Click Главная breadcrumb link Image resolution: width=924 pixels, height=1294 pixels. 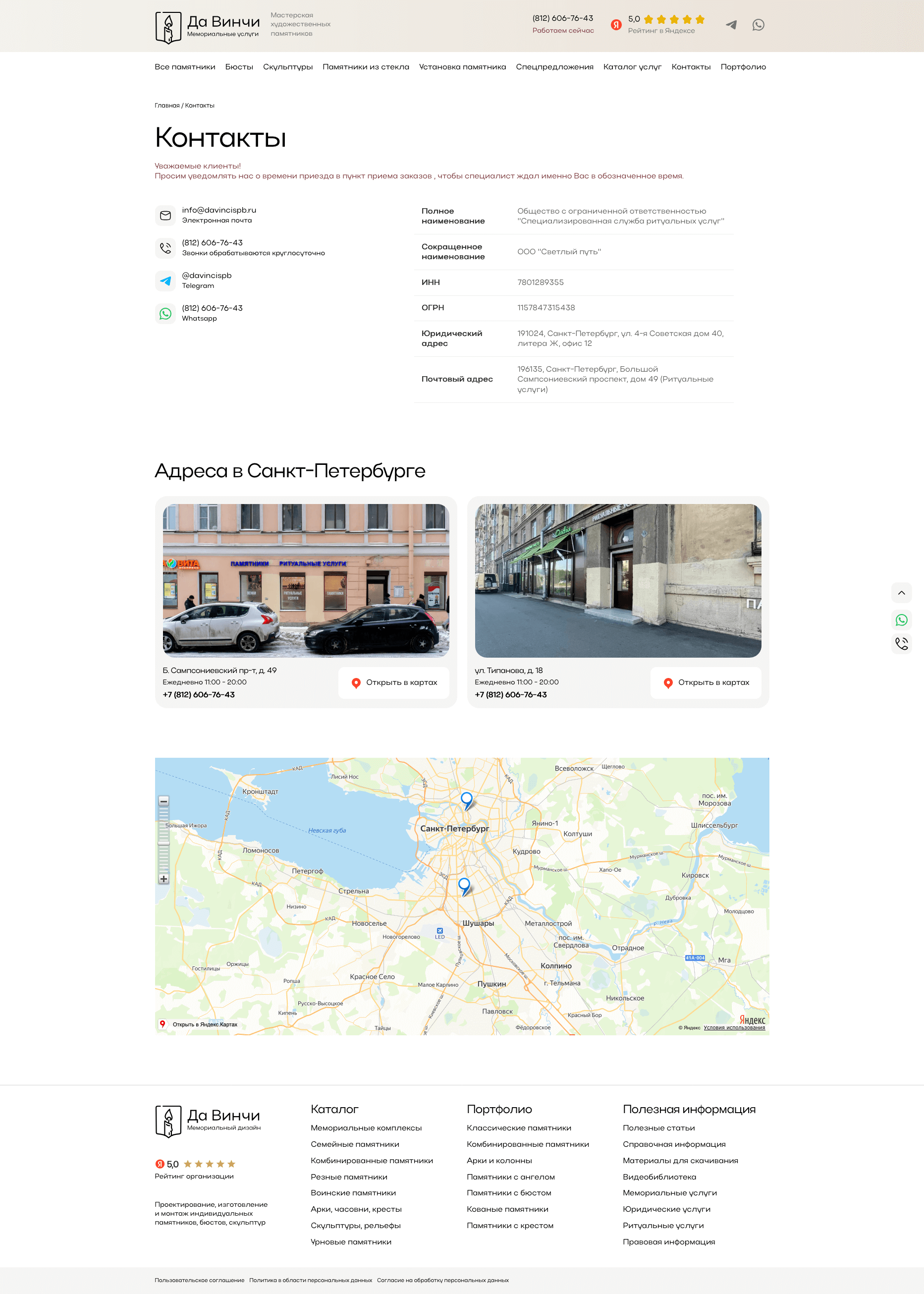(166, 106)
